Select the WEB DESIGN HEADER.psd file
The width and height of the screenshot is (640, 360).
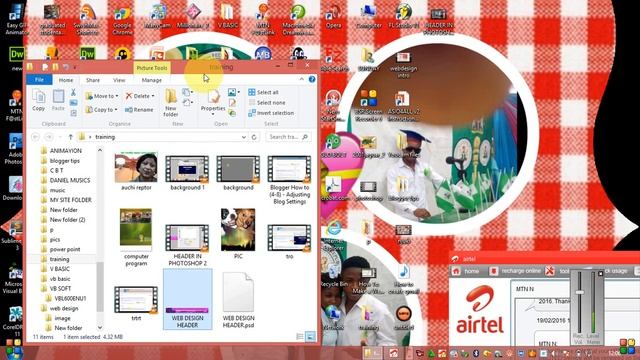click(238, 300)
